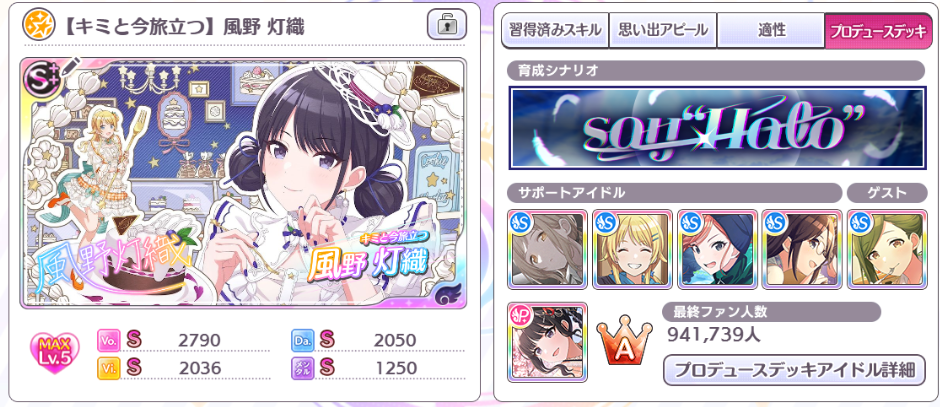Select the blonde smiling support idol thumbnail
The image size is (940, 407).
point(632,249)
